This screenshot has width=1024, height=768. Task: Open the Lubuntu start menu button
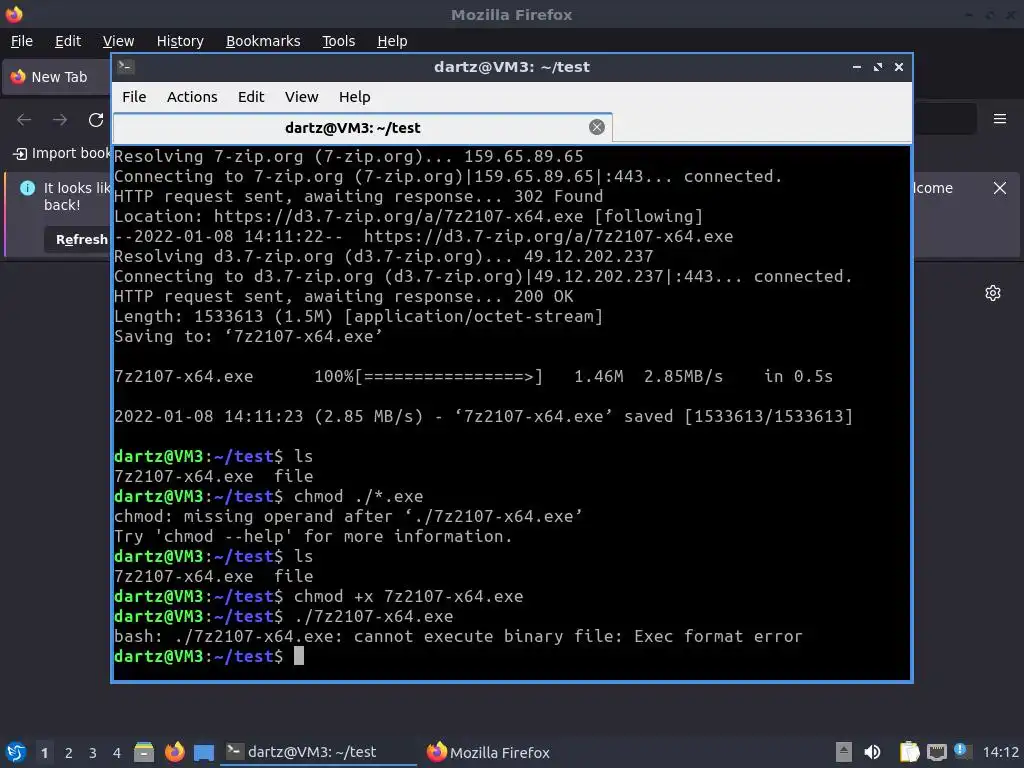tap(16, 752)
